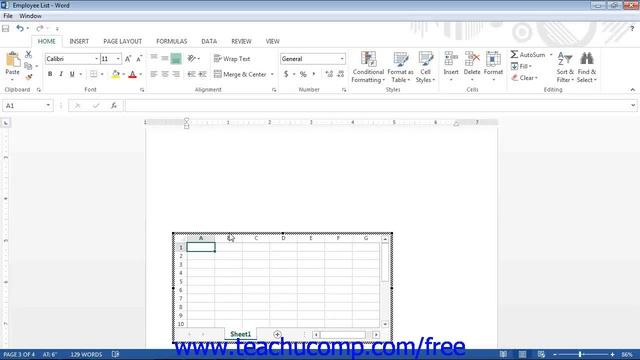Image resolution: width=640 pixels, height=360 pixels.
Task: Select the Sheet1 tab
Action: point(240,334)
